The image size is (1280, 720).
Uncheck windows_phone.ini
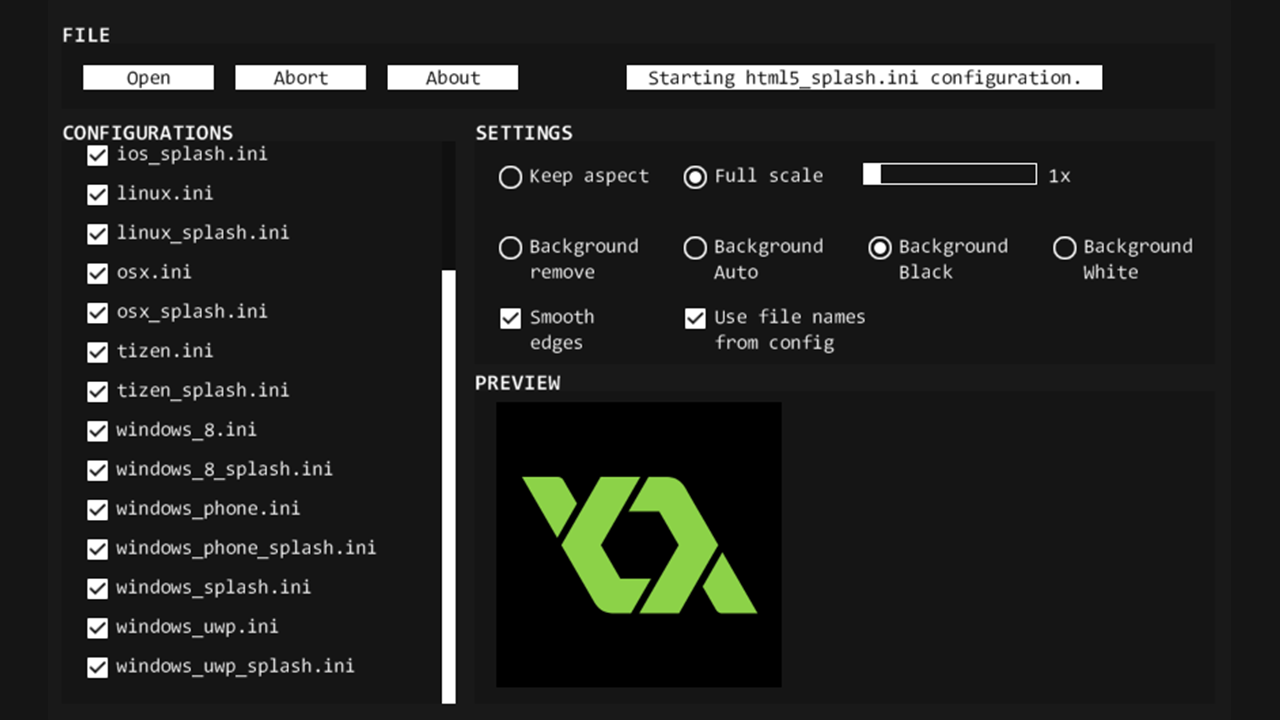(x=97, y=510)
